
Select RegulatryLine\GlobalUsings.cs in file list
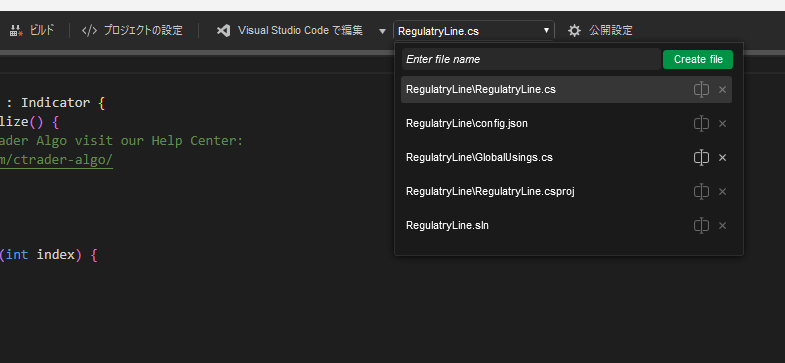click(x=566, y=157)
